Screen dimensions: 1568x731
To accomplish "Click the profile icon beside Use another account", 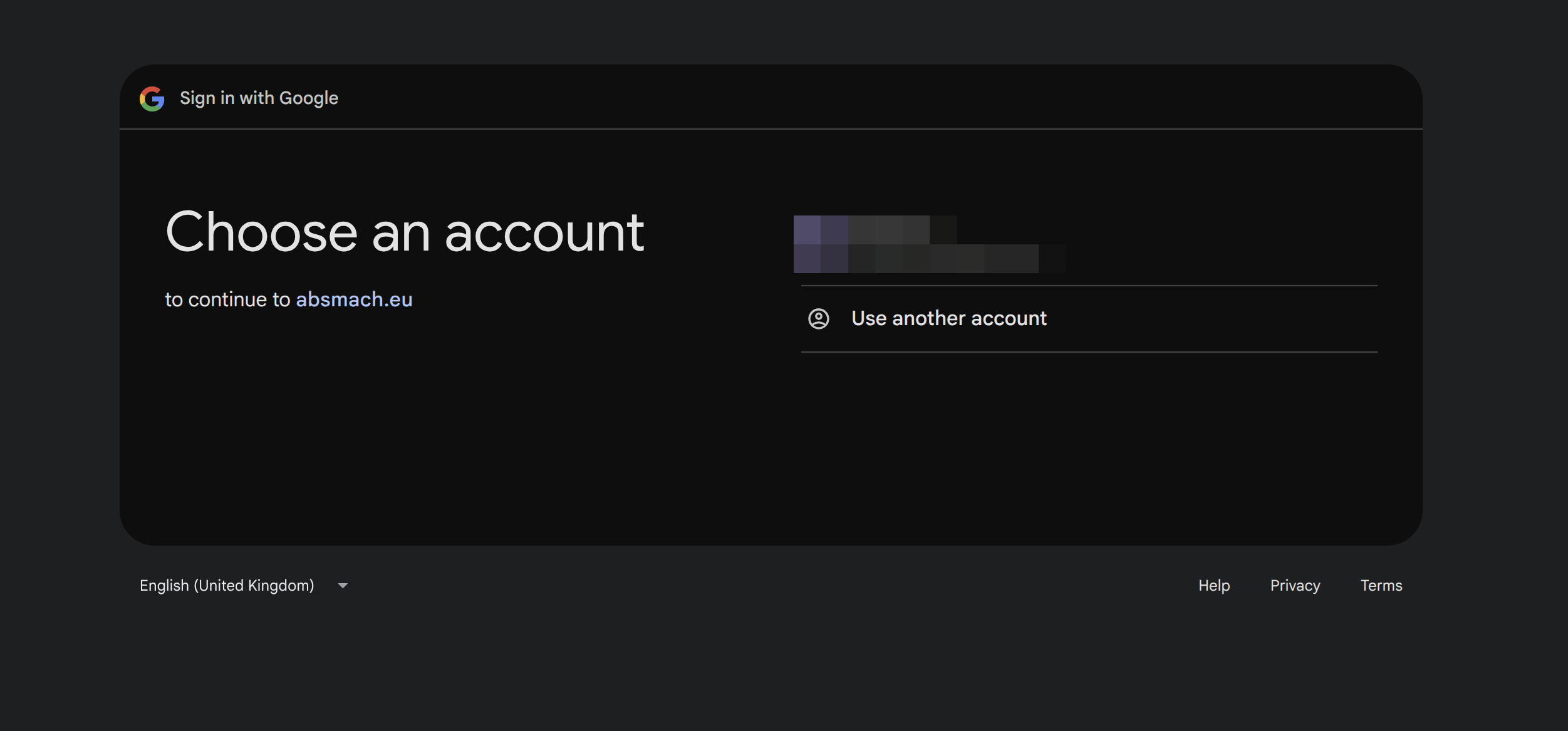I will (x=819, y=318).
